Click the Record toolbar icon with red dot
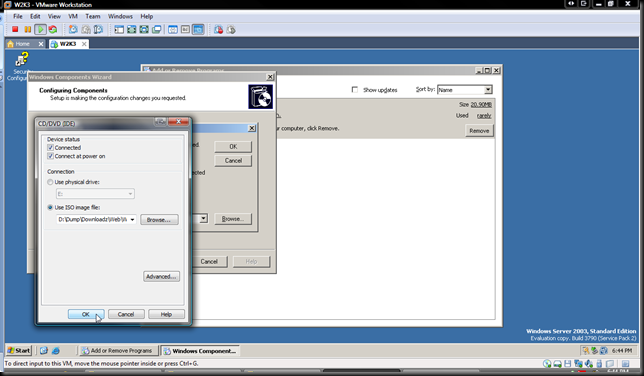Viewport: 644px width, 376px height. coord(218,30)
